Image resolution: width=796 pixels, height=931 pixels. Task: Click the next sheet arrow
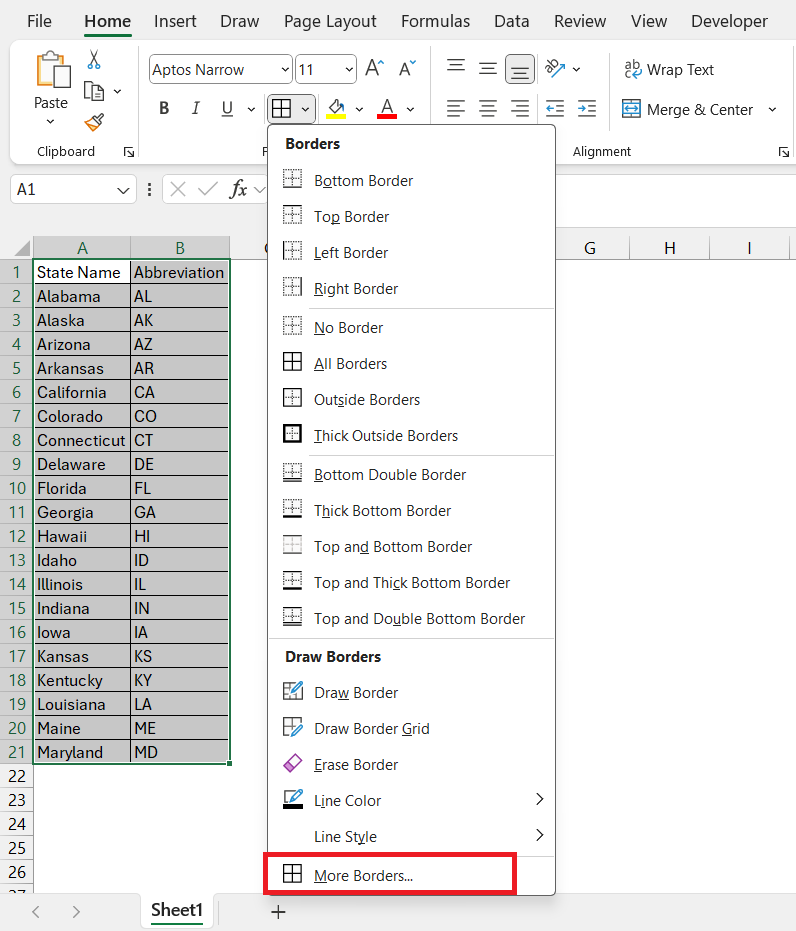(x=75, y=911)
